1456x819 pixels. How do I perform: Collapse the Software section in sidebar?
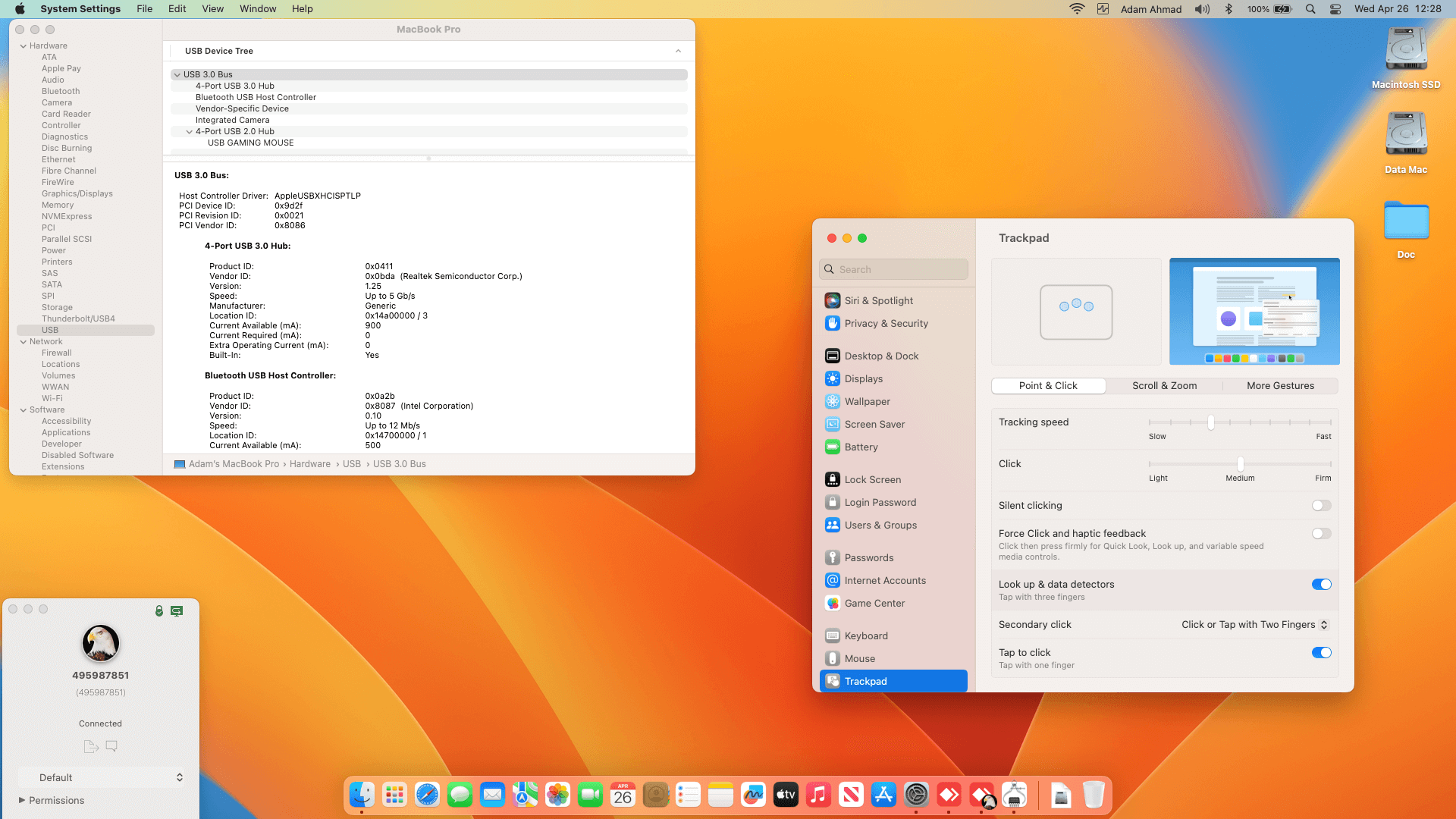coord(23,409)
